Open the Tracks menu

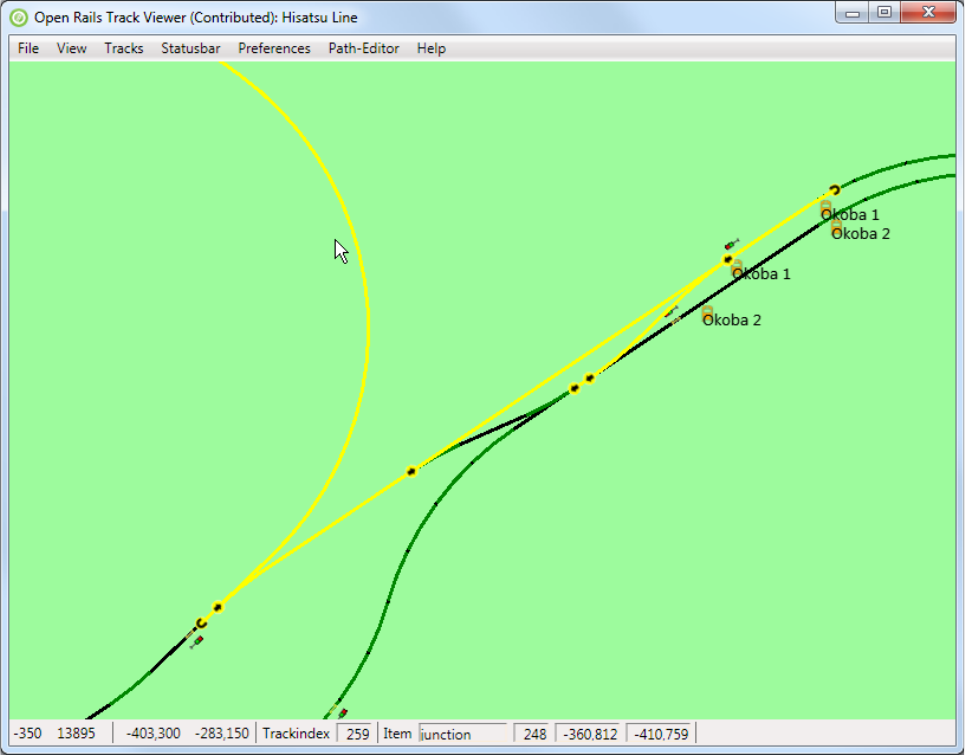pos(124,49)
